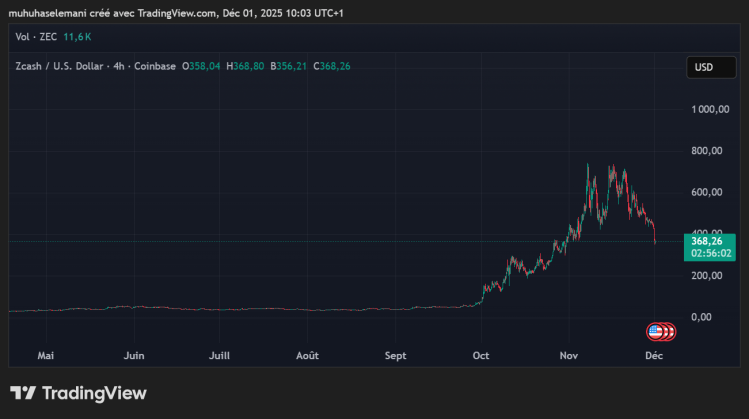
Task: Open the USD currency selector
Action: 711,67
